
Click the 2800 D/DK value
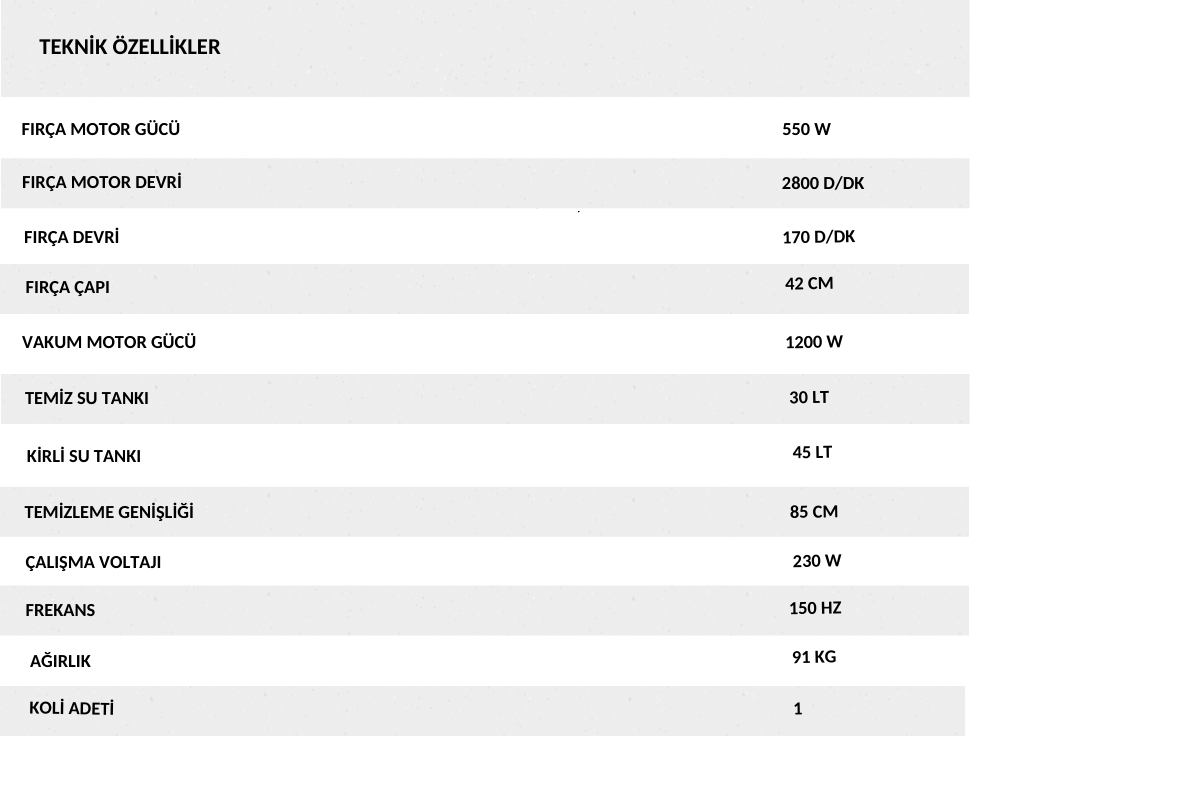[823, 183]
